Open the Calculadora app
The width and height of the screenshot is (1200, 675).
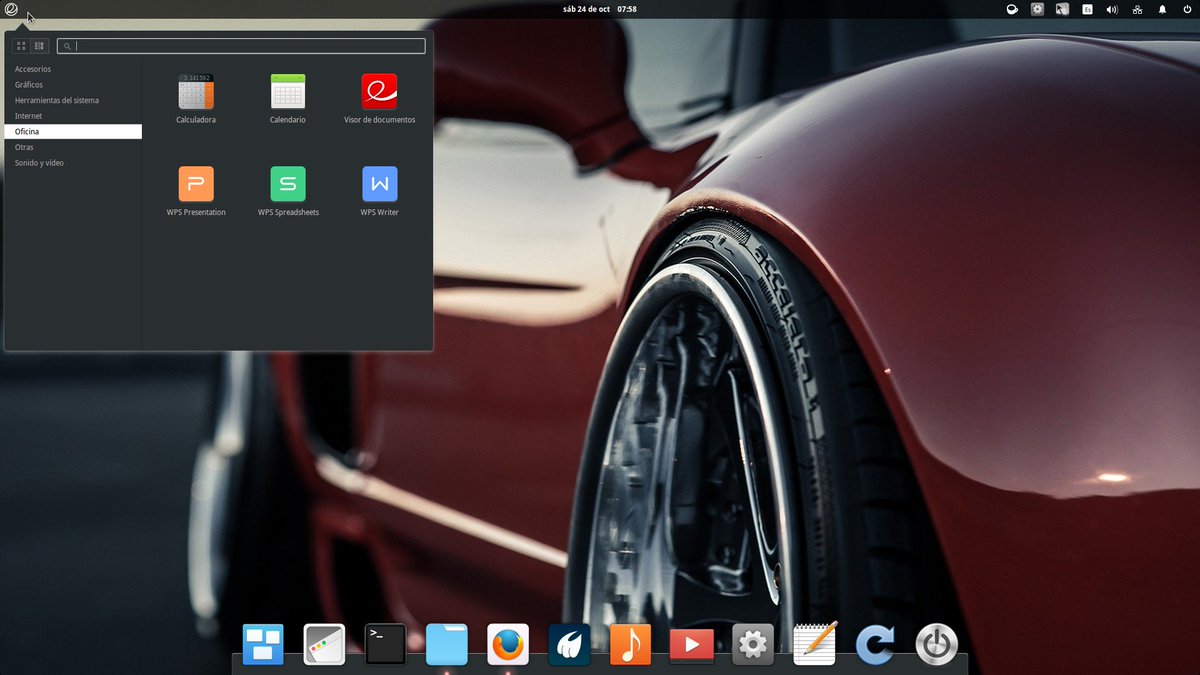[x=196, y=98]
